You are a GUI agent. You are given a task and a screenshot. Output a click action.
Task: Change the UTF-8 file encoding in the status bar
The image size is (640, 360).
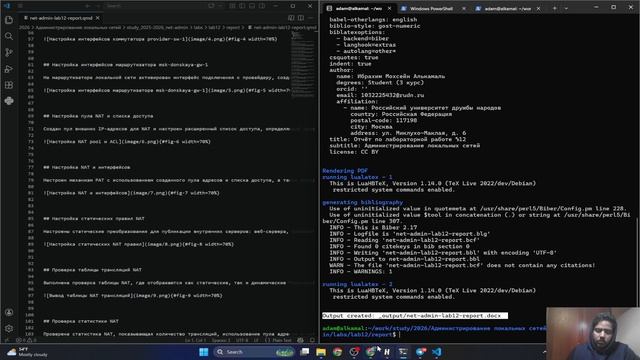(x=242, y=340)
